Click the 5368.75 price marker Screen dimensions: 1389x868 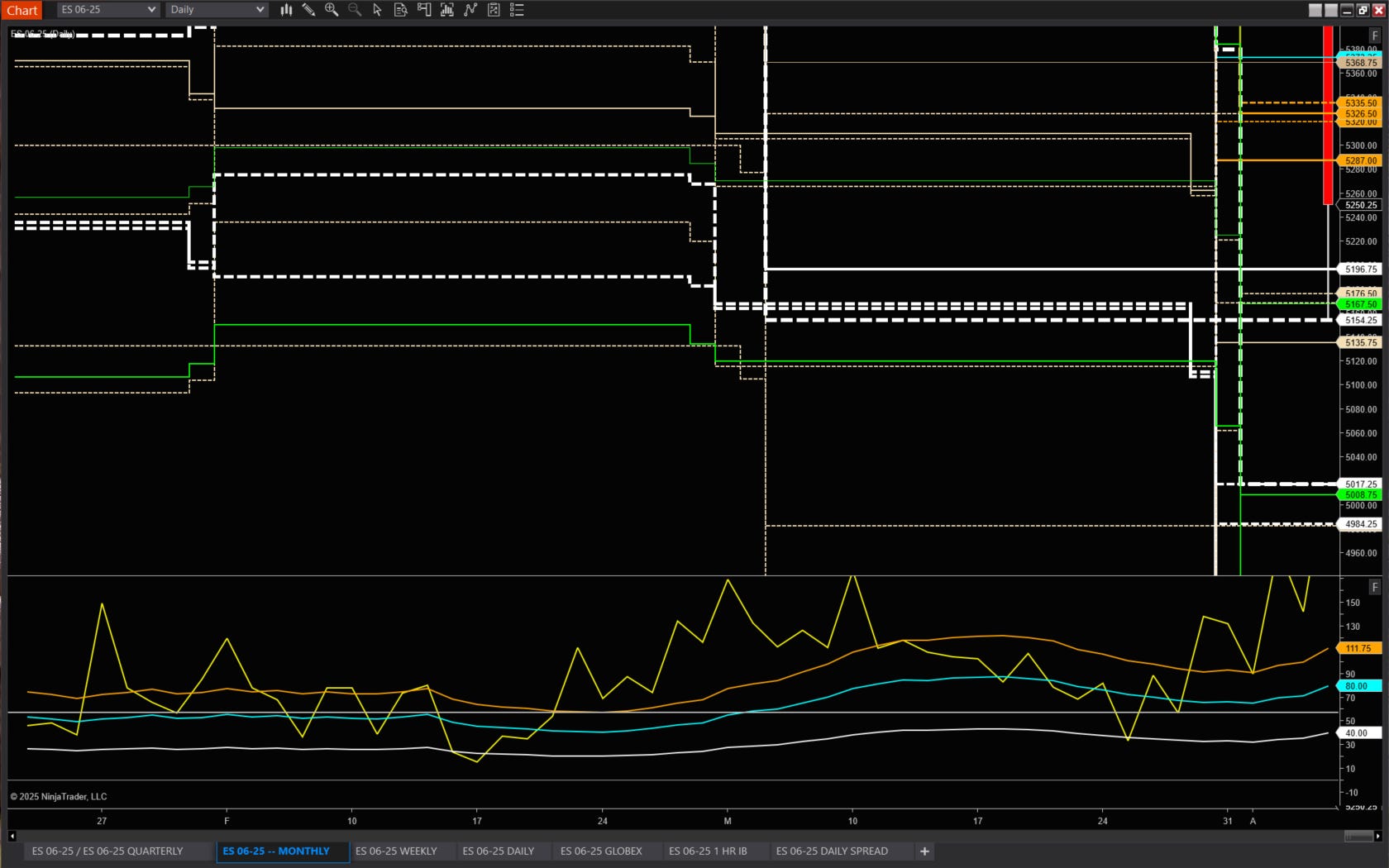point(1359,63)
